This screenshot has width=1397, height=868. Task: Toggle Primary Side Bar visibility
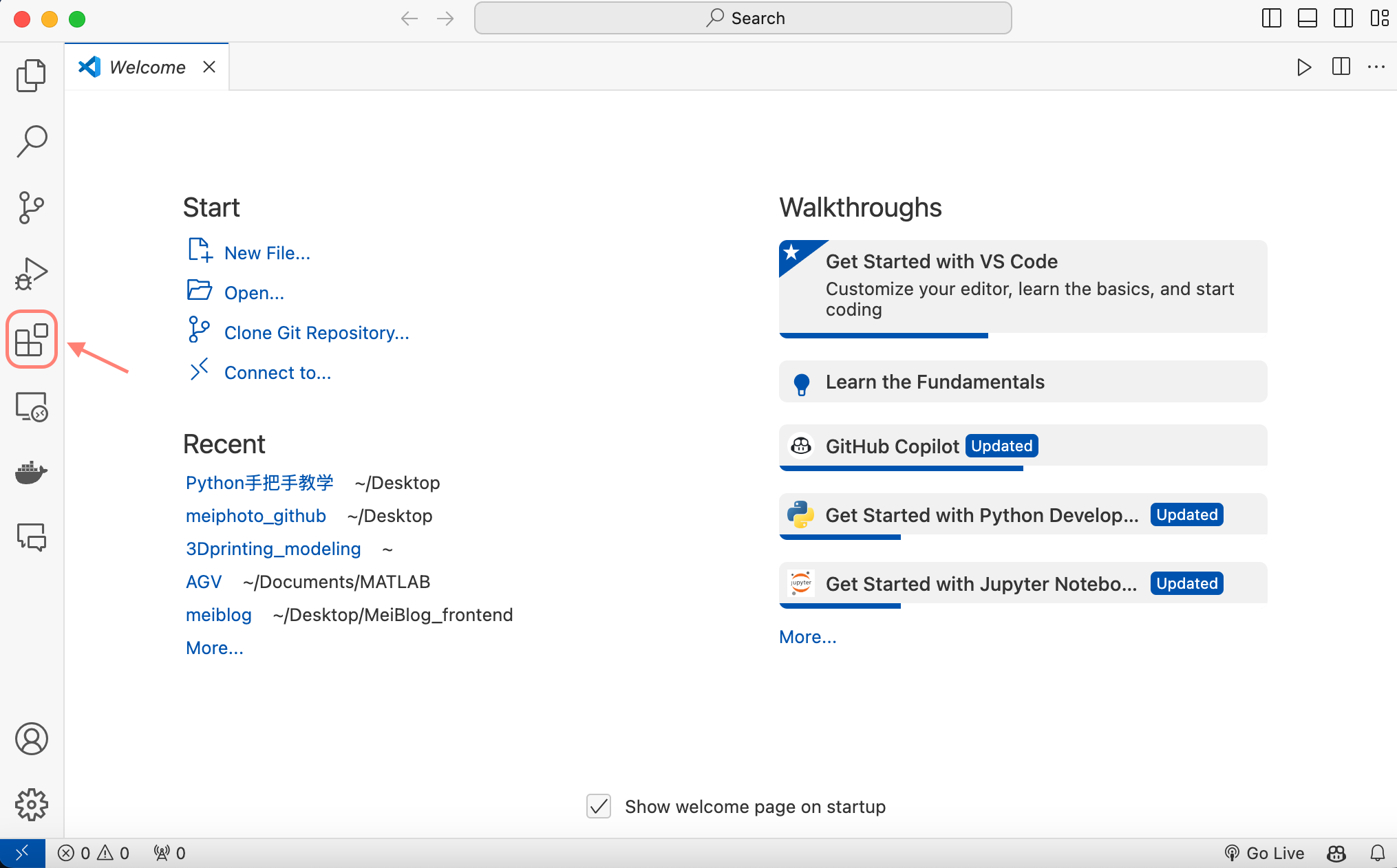[x=1271, y=18]
